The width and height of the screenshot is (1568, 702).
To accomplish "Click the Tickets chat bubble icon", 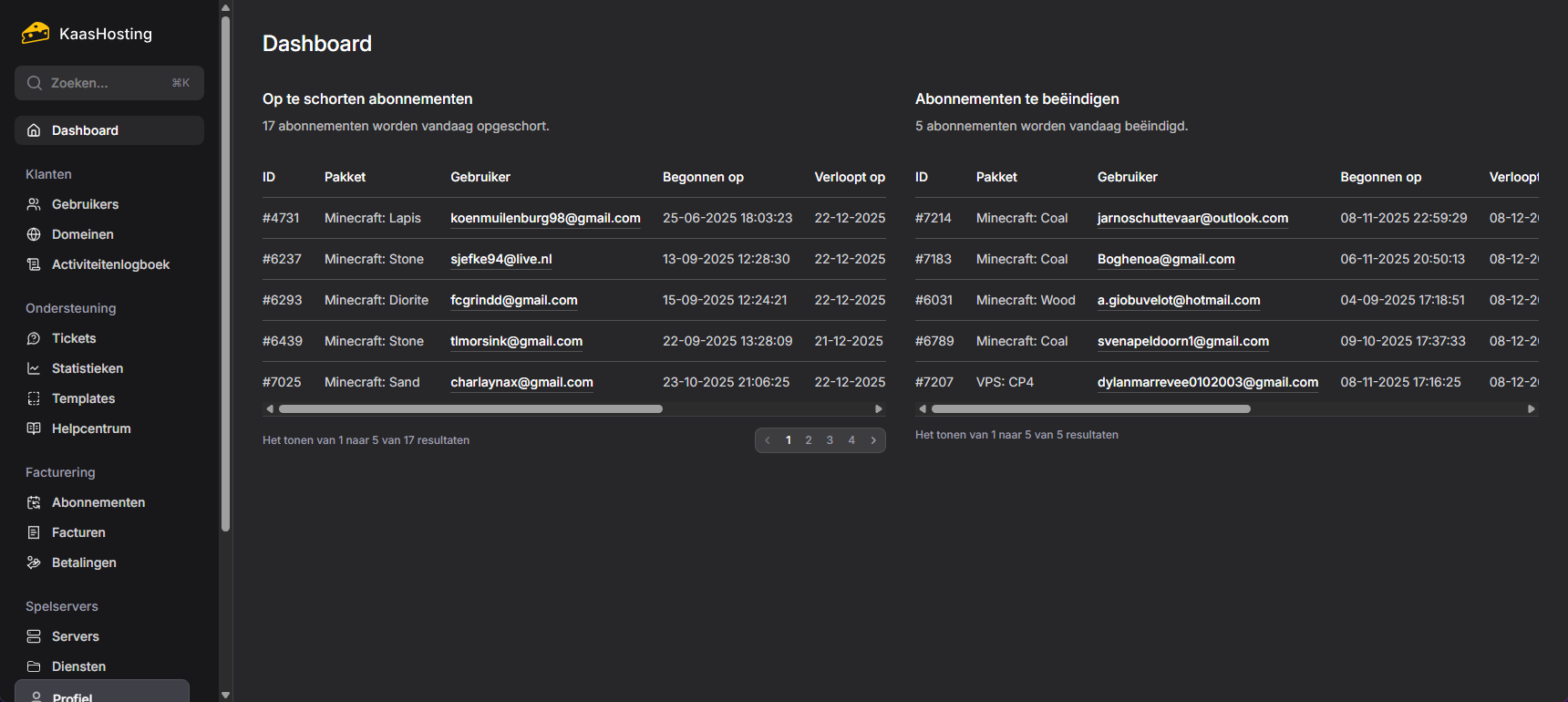I will click(34, 338).
